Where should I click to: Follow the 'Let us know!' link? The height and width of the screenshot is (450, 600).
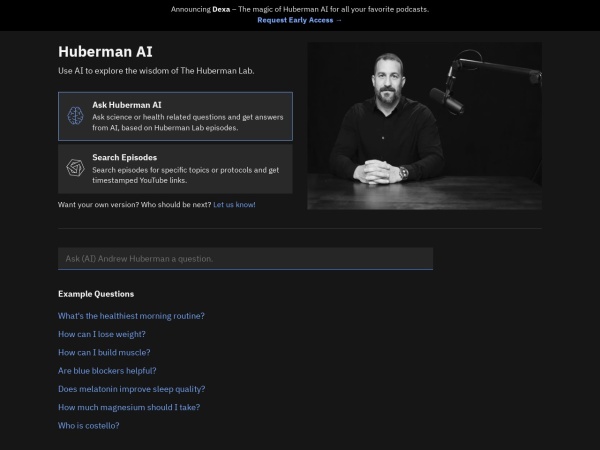(x=234, y=205)
